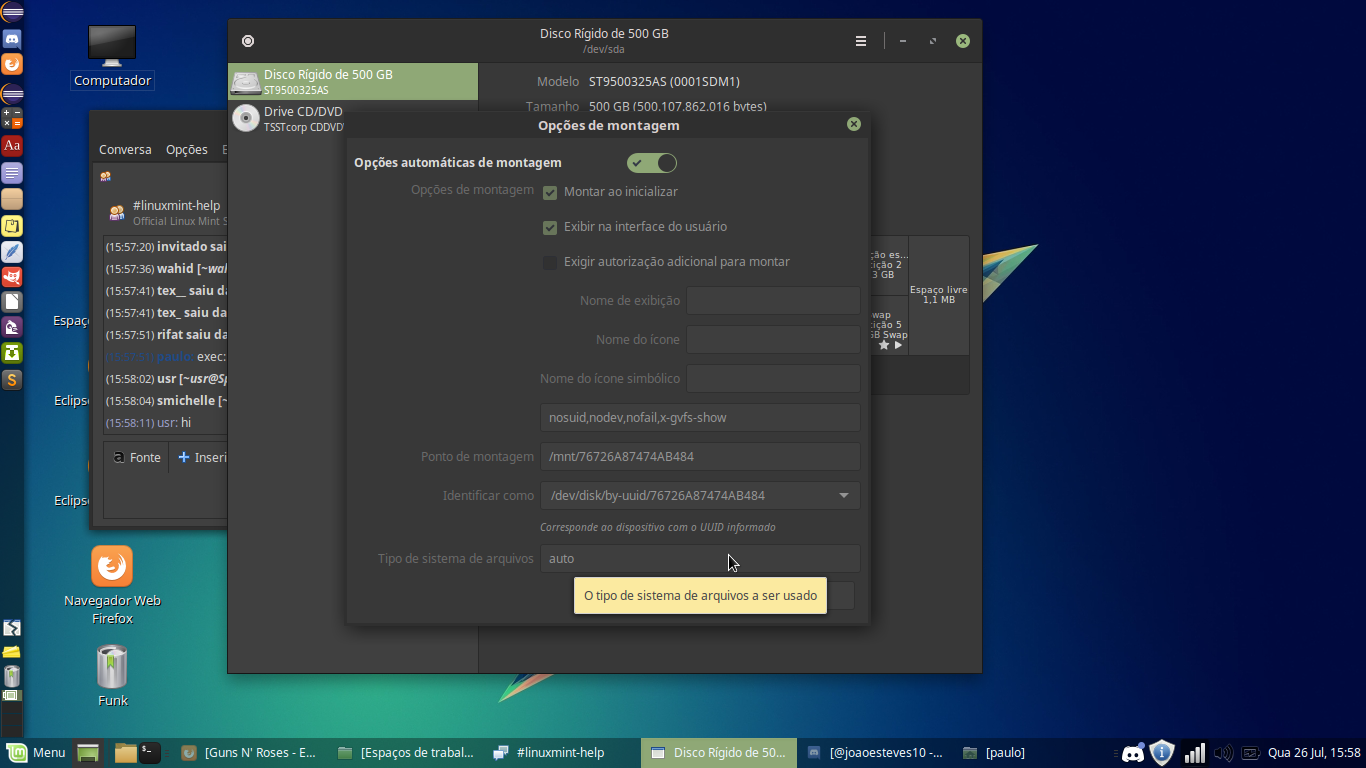
Task: Click the Tipo de sistema de arquivos field
Action: (x=700, y=559)
